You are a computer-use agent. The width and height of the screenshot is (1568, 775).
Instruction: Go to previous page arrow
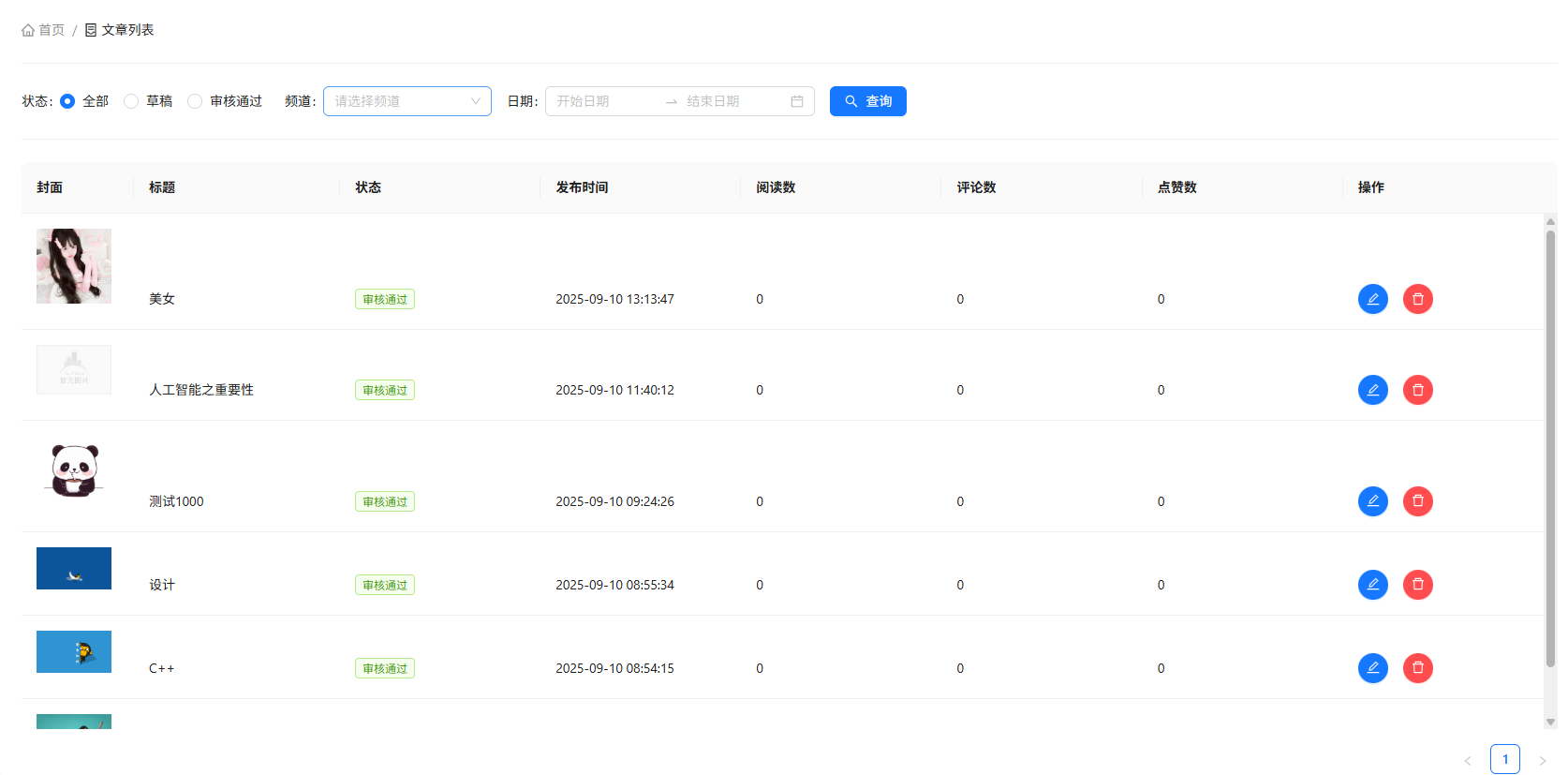(1468, 760)
